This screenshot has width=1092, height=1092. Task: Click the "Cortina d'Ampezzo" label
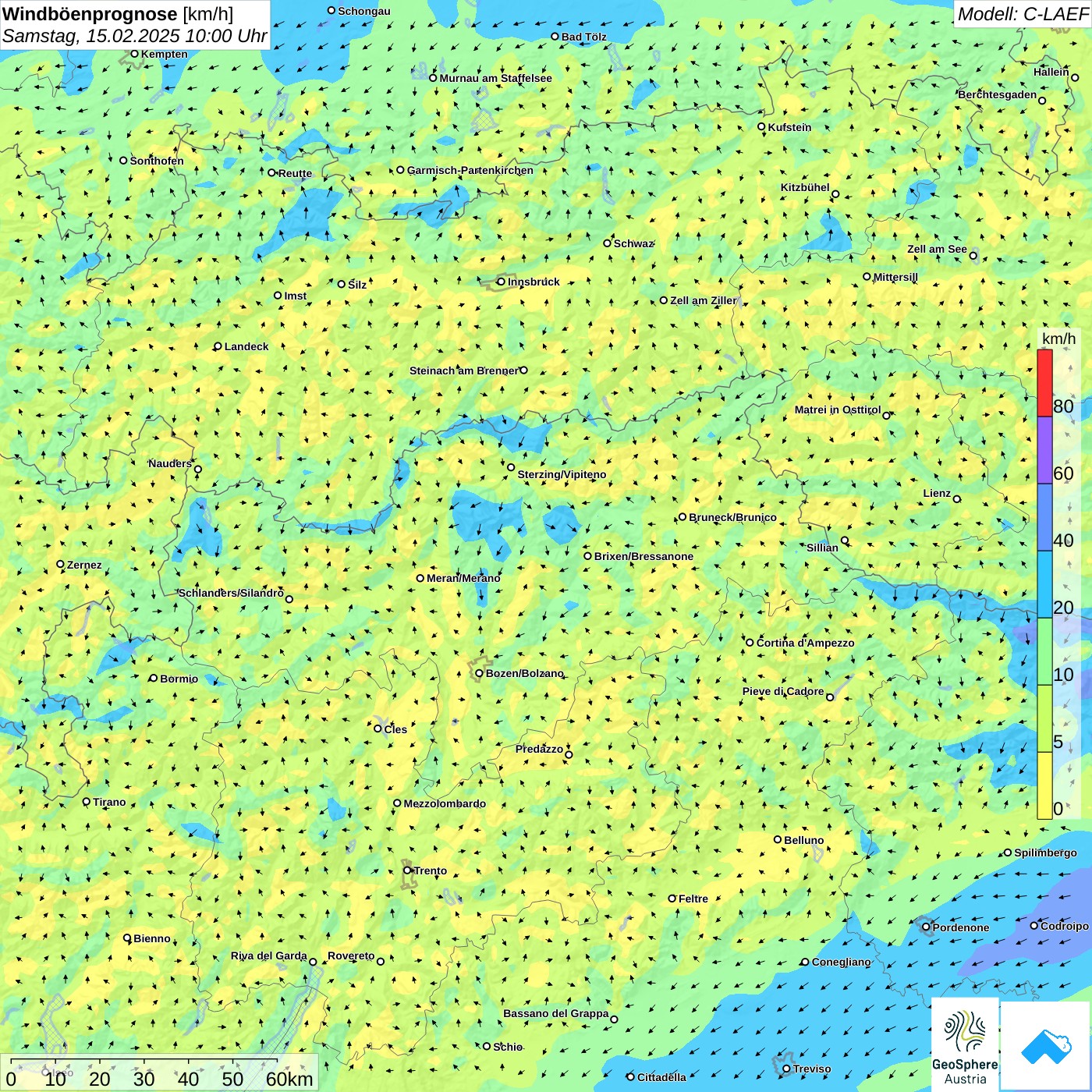point(806,643)
